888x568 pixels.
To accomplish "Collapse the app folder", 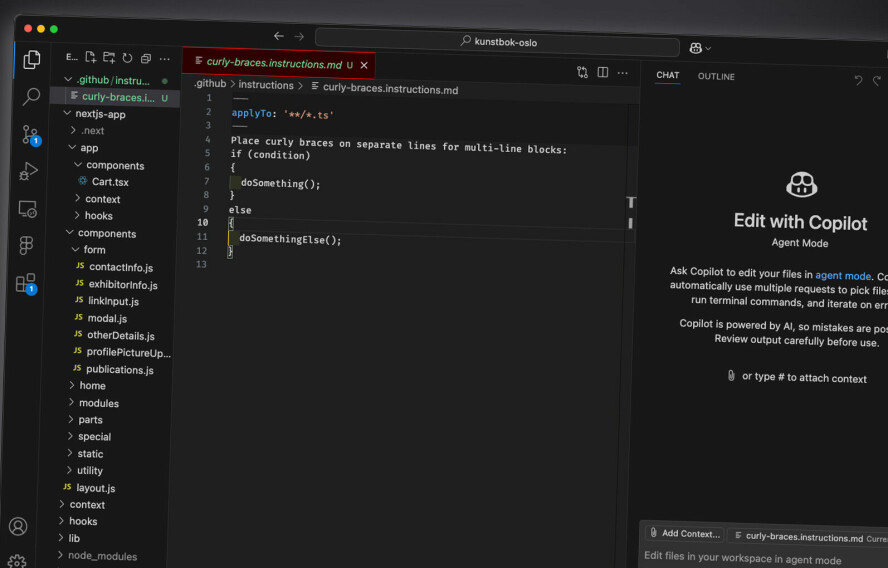I will [x=89, y=148].
